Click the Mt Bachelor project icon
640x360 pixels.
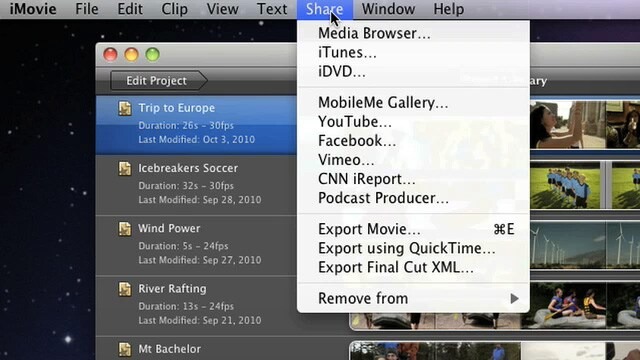coord(125,349)
